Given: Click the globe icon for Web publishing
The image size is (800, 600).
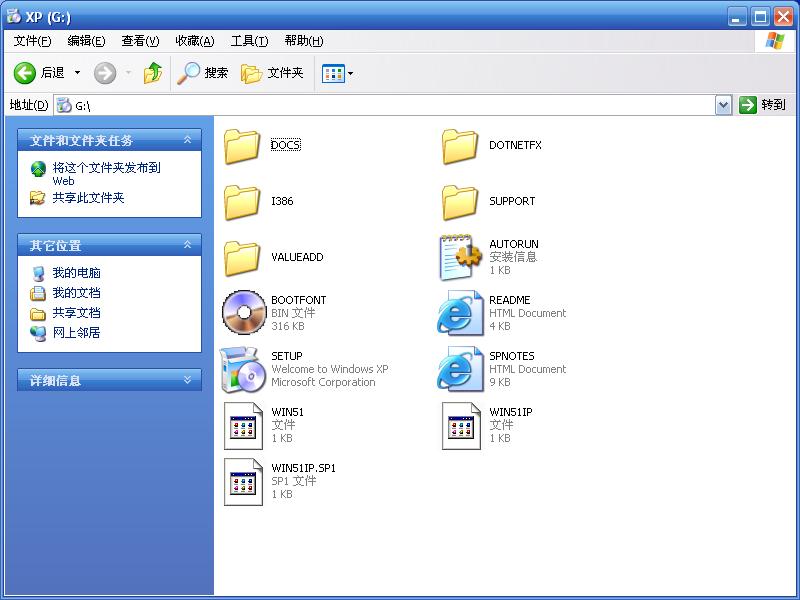Looking at the screenshot, I should click(x=38, y=169).
